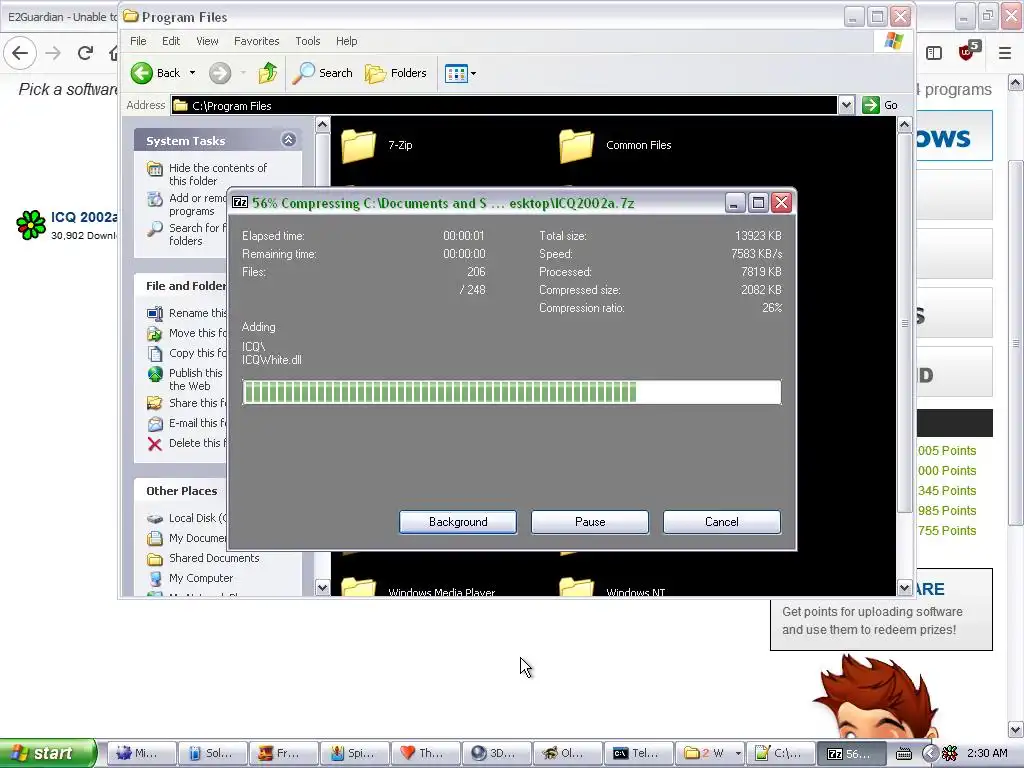
Task: Open My Computer from Other Places
Action: point(200,578)
